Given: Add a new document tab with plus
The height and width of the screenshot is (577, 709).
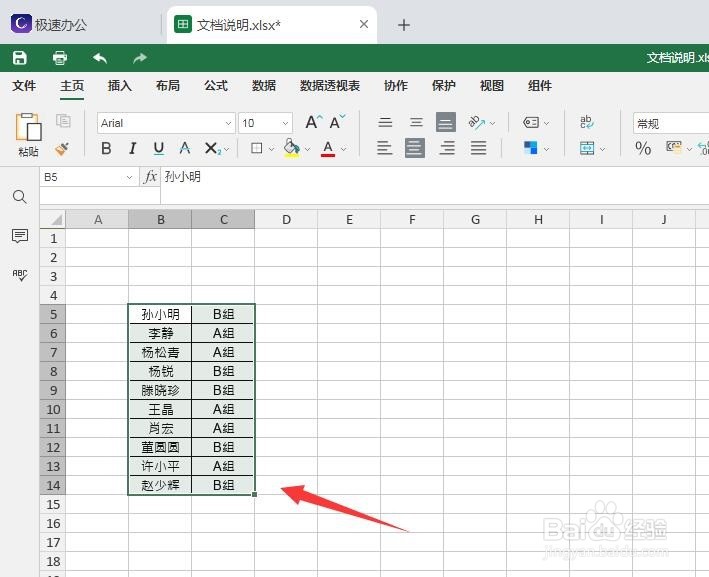Looking at the screenshot, I should (404, 25).
